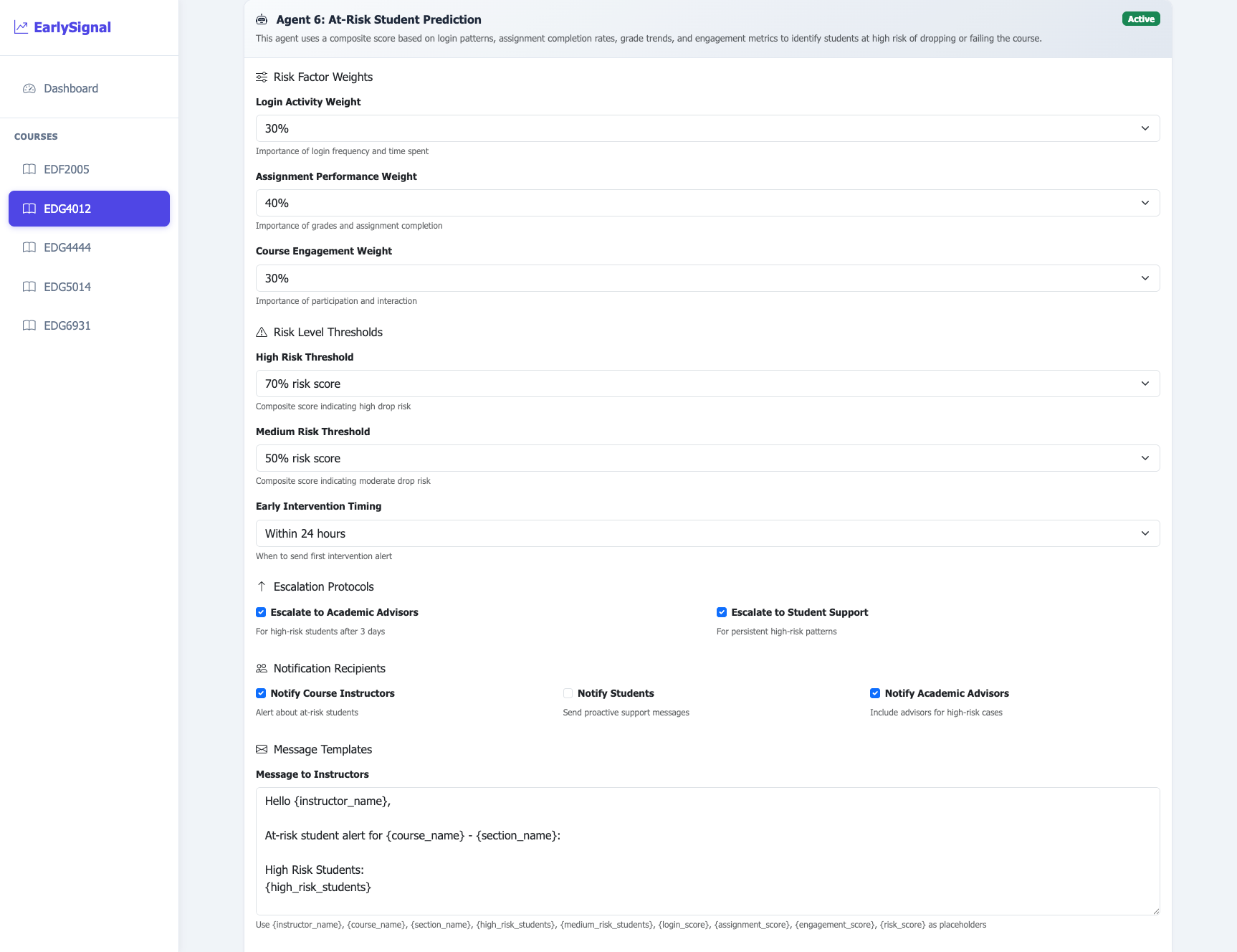Open the EDG4444 course

click(x=67, y=247)
